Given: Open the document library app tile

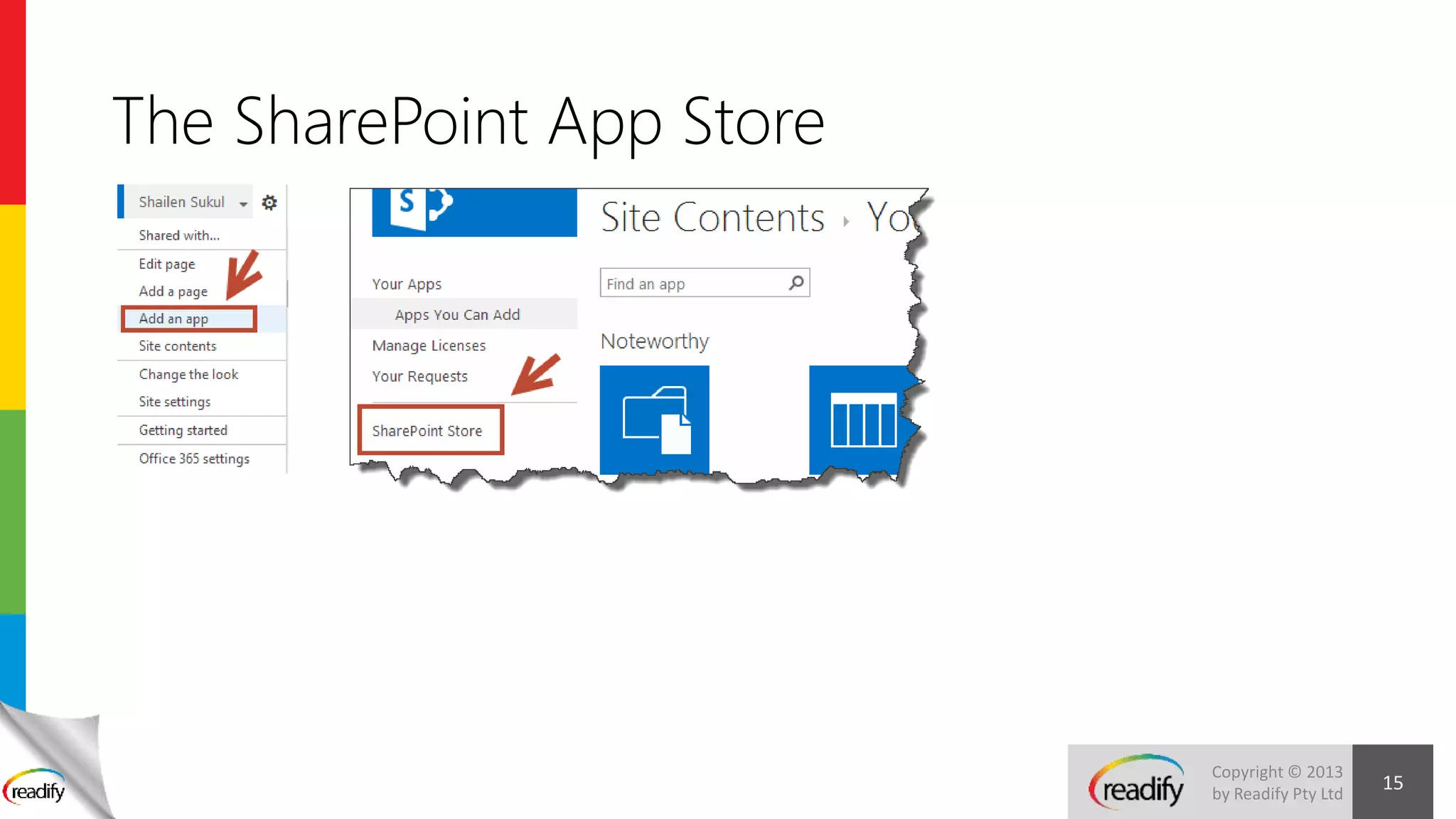Looking at the screenshot, I should coord(654,419).
